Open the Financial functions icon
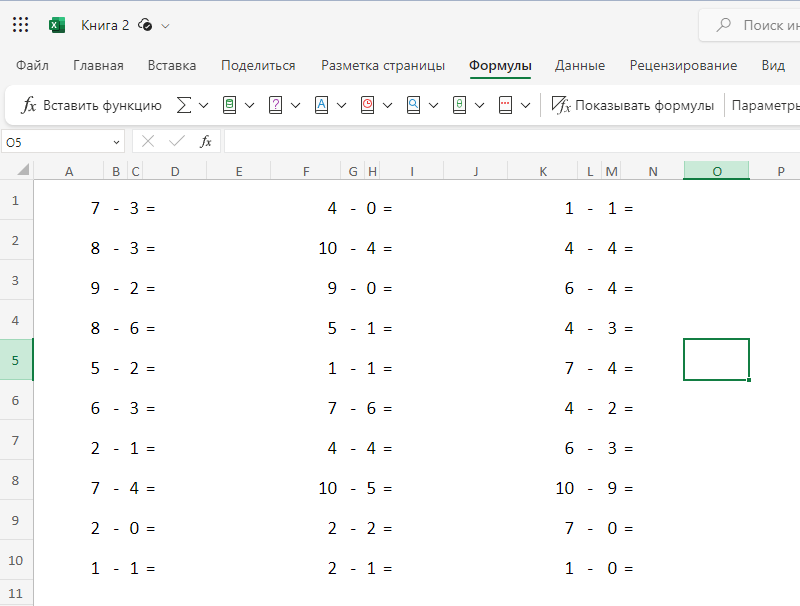Viewport: 800px width, 606px height. [x=228, y=104]
